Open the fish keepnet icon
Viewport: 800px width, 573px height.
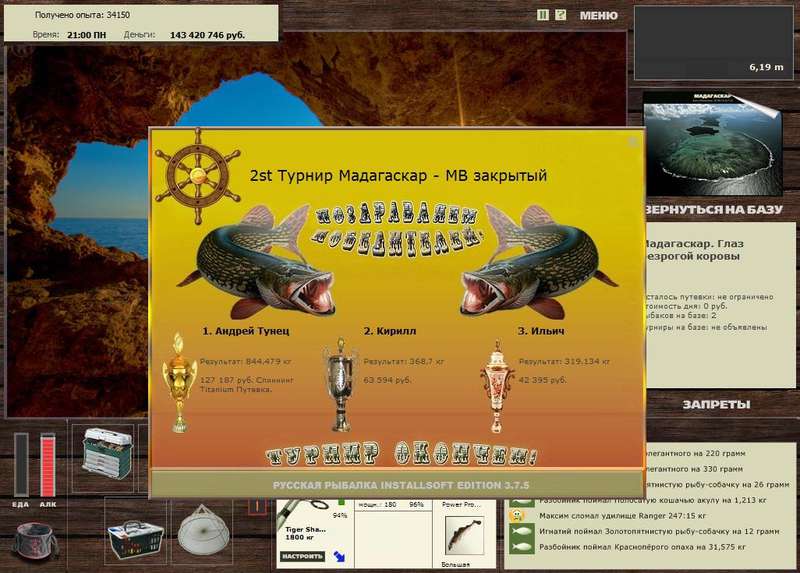point(203,531)
